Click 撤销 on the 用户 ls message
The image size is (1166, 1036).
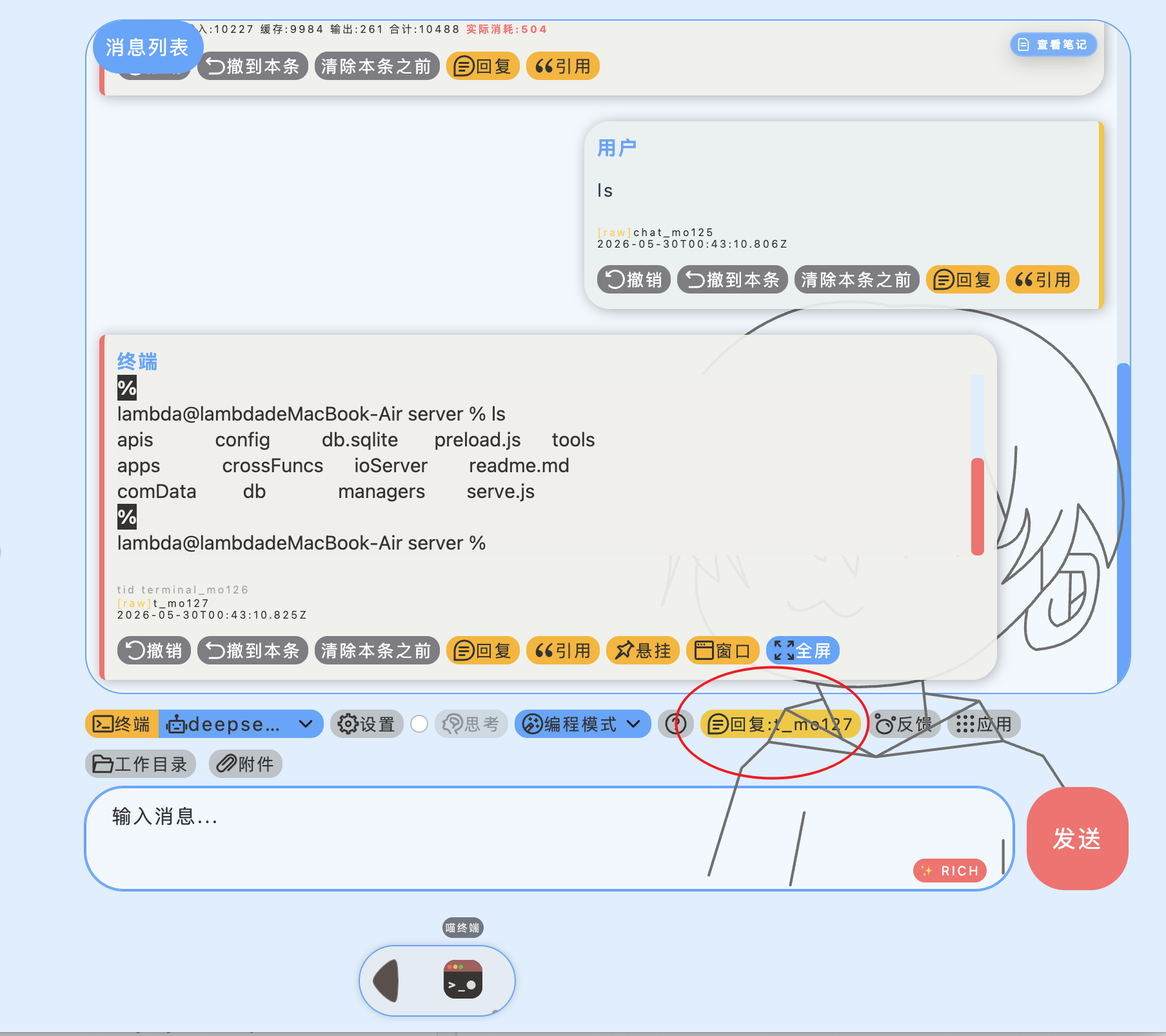tap(634, 280)
